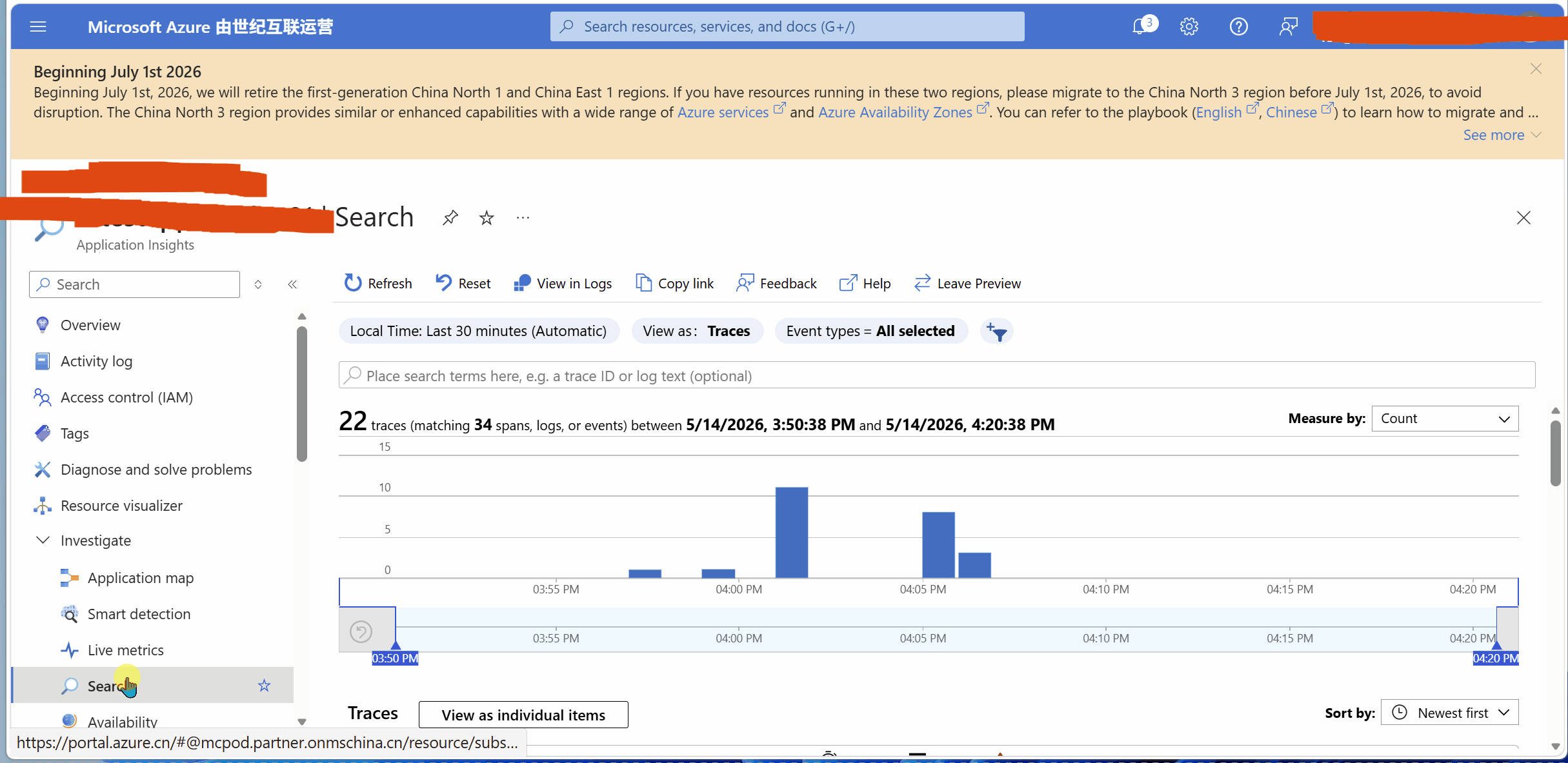Close the Search blade

coord(1523,218)
